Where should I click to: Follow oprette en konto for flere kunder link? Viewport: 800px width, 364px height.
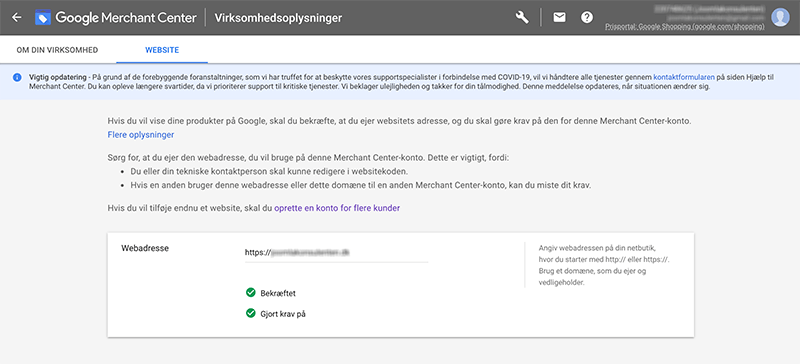point(337,208)
